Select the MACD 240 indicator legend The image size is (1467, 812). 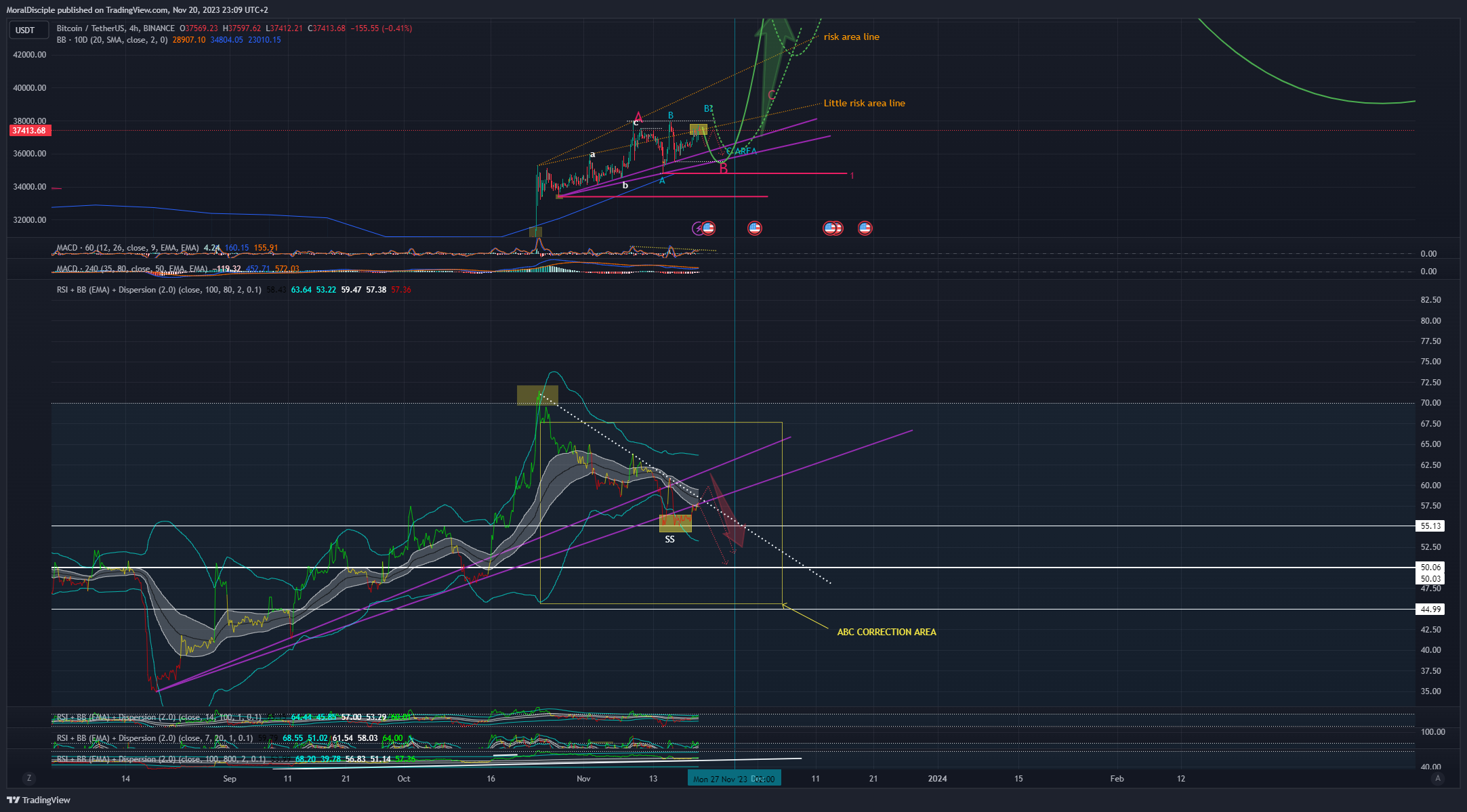(x=132, y=269)
